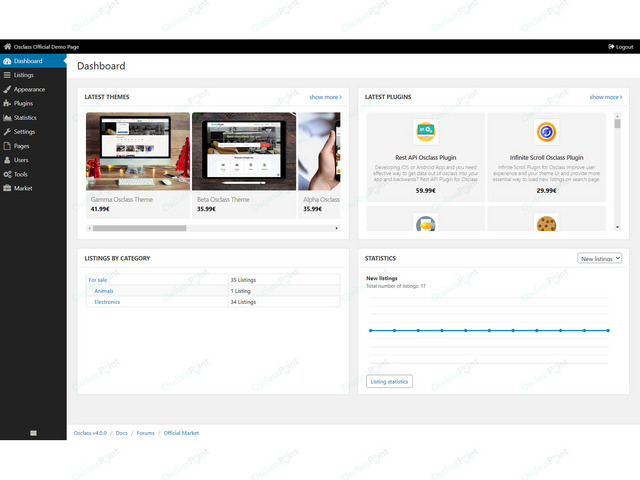Click themes scrollbar right arrow
640x480 pixels.
(x=336, y=228)
